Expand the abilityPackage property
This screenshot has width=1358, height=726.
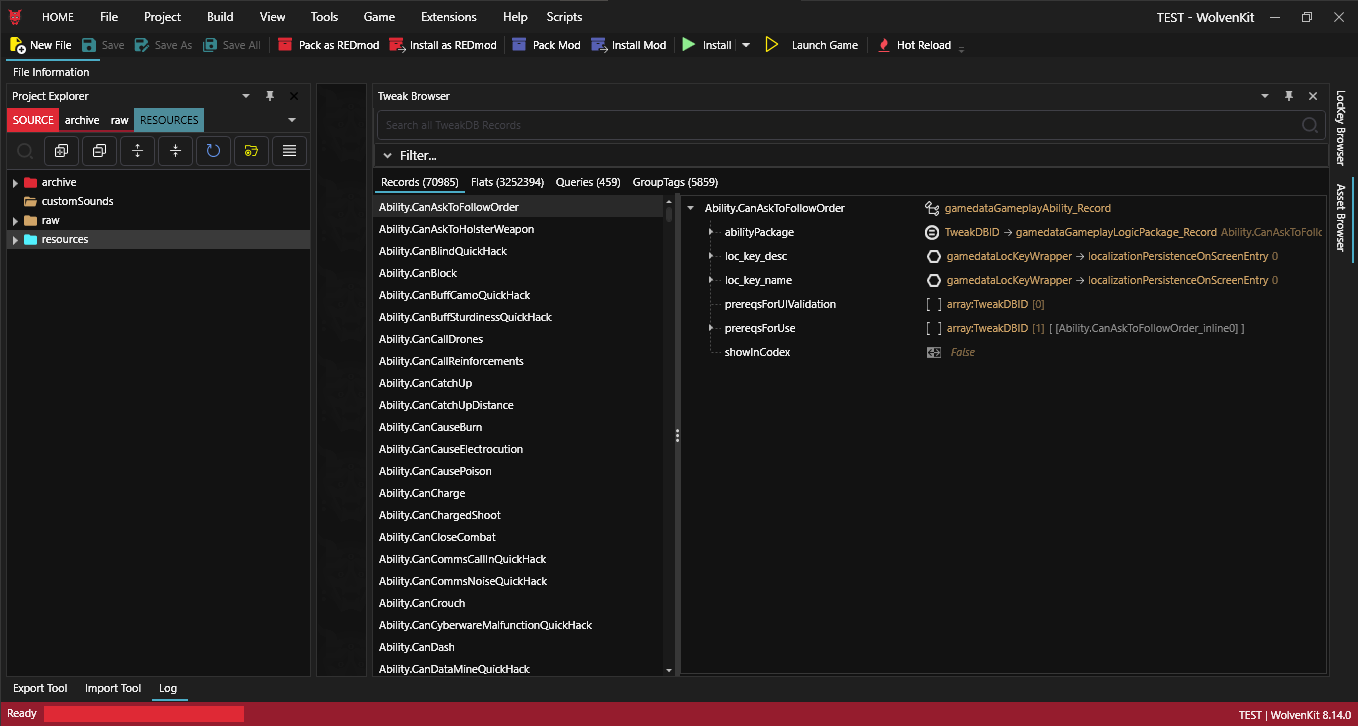(x=711, y=232)
